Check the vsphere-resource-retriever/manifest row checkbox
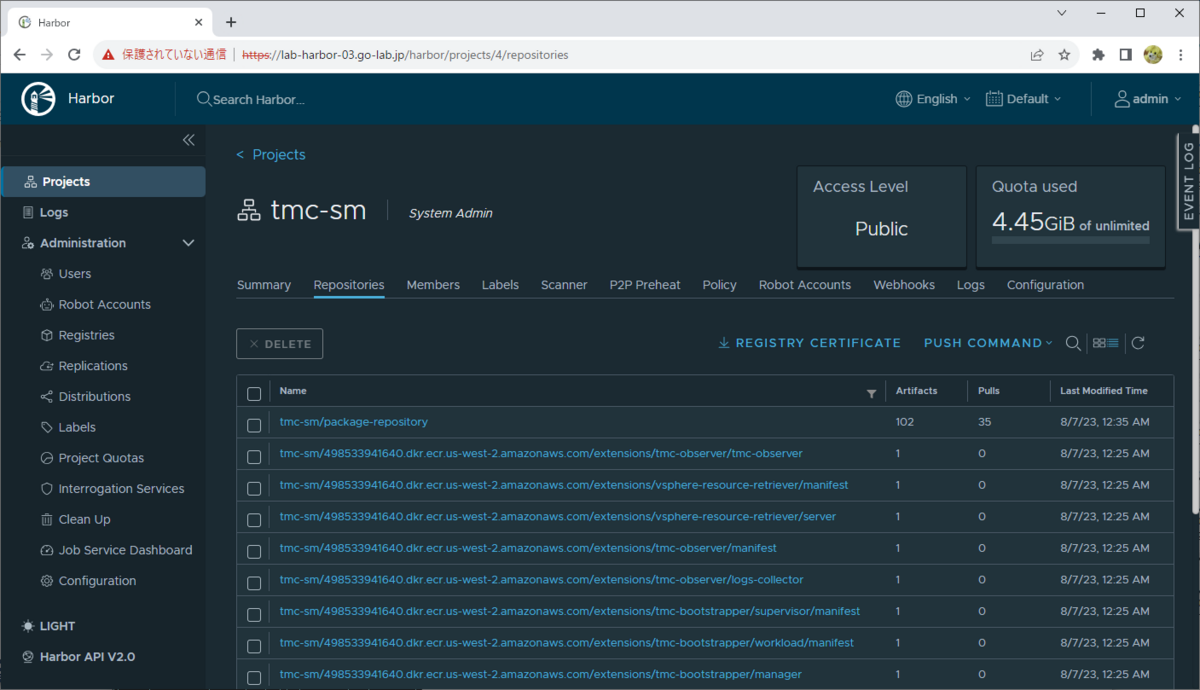1200x690 pixels. click(254, 488)
